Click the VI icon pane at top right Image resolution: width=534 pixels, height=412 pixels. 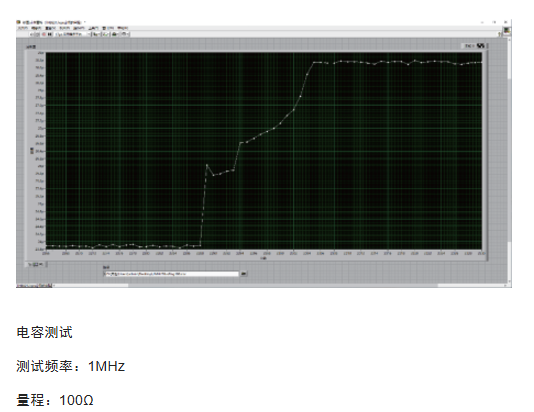coord(507,31)
